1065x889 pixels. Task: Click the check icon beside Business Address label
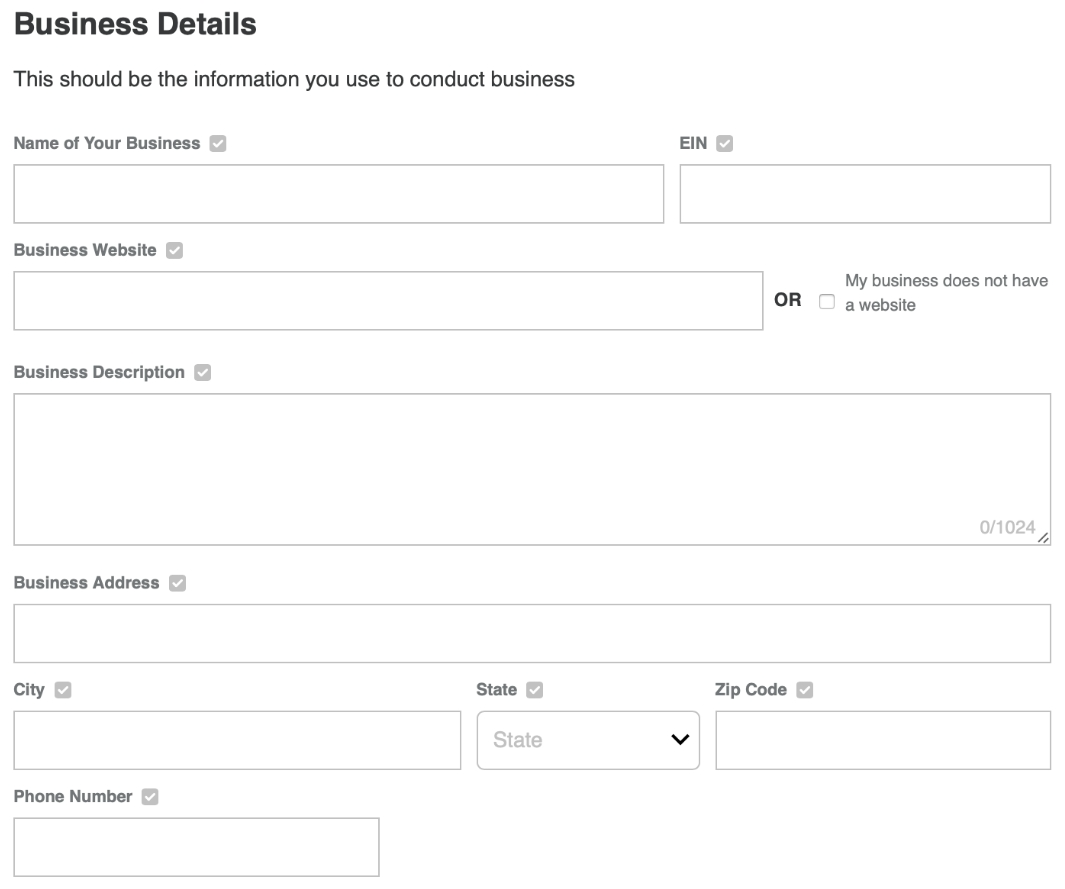[177, 583]
